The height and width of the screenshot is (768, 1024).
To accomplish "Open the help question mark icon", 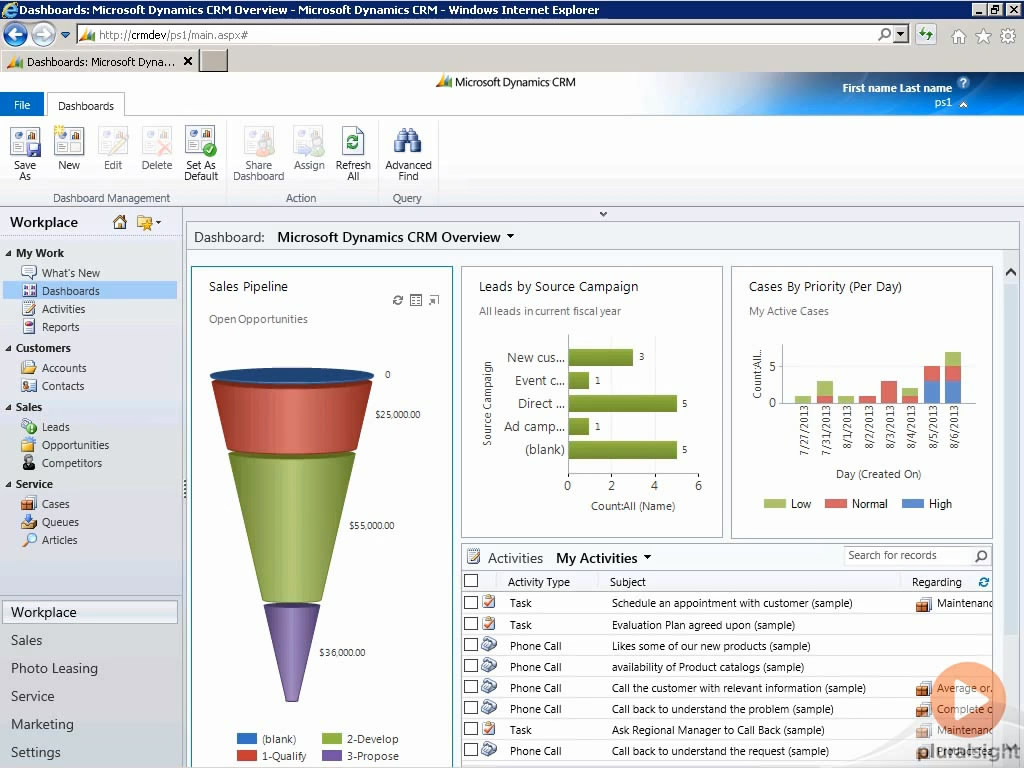I will [963, 82].
